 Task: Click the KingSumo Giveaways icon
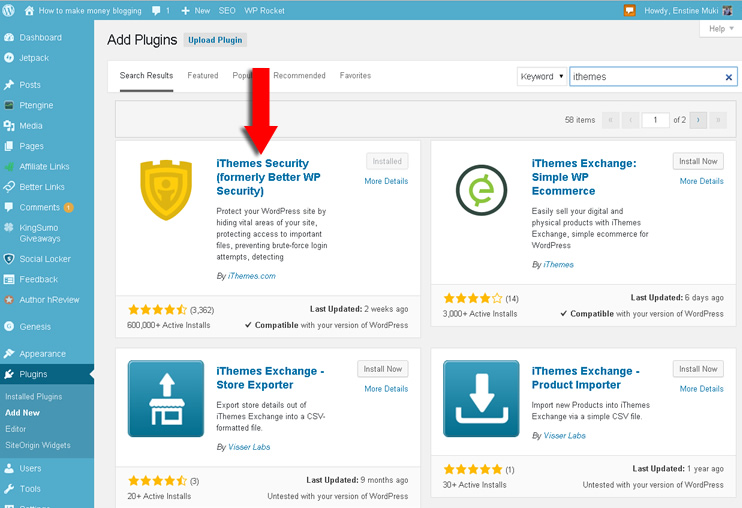tap(9, 228)
